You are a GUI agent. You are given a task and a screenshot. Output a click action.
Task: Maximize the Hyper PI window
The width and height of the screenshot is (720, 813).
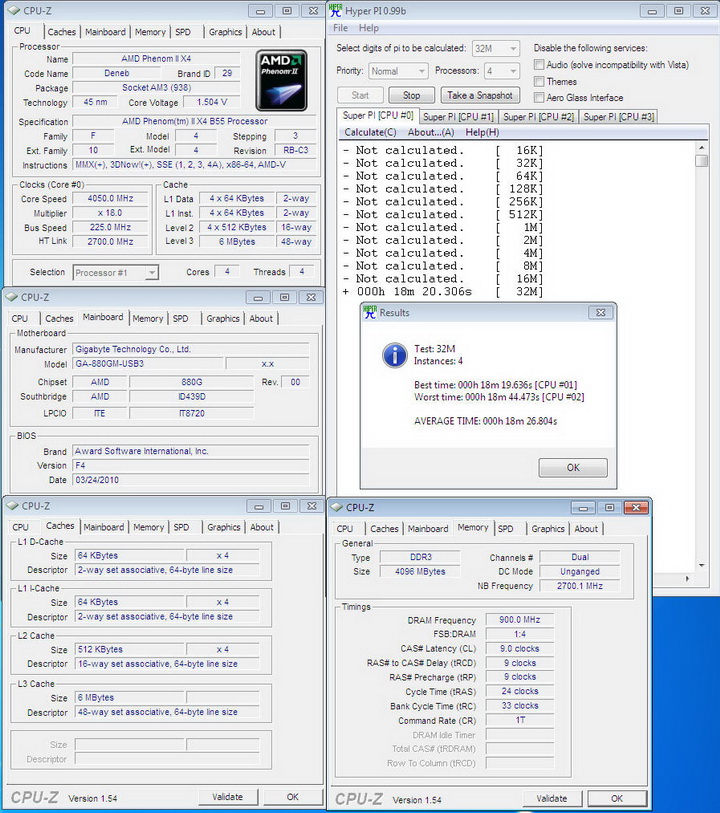tap(679, 11)
